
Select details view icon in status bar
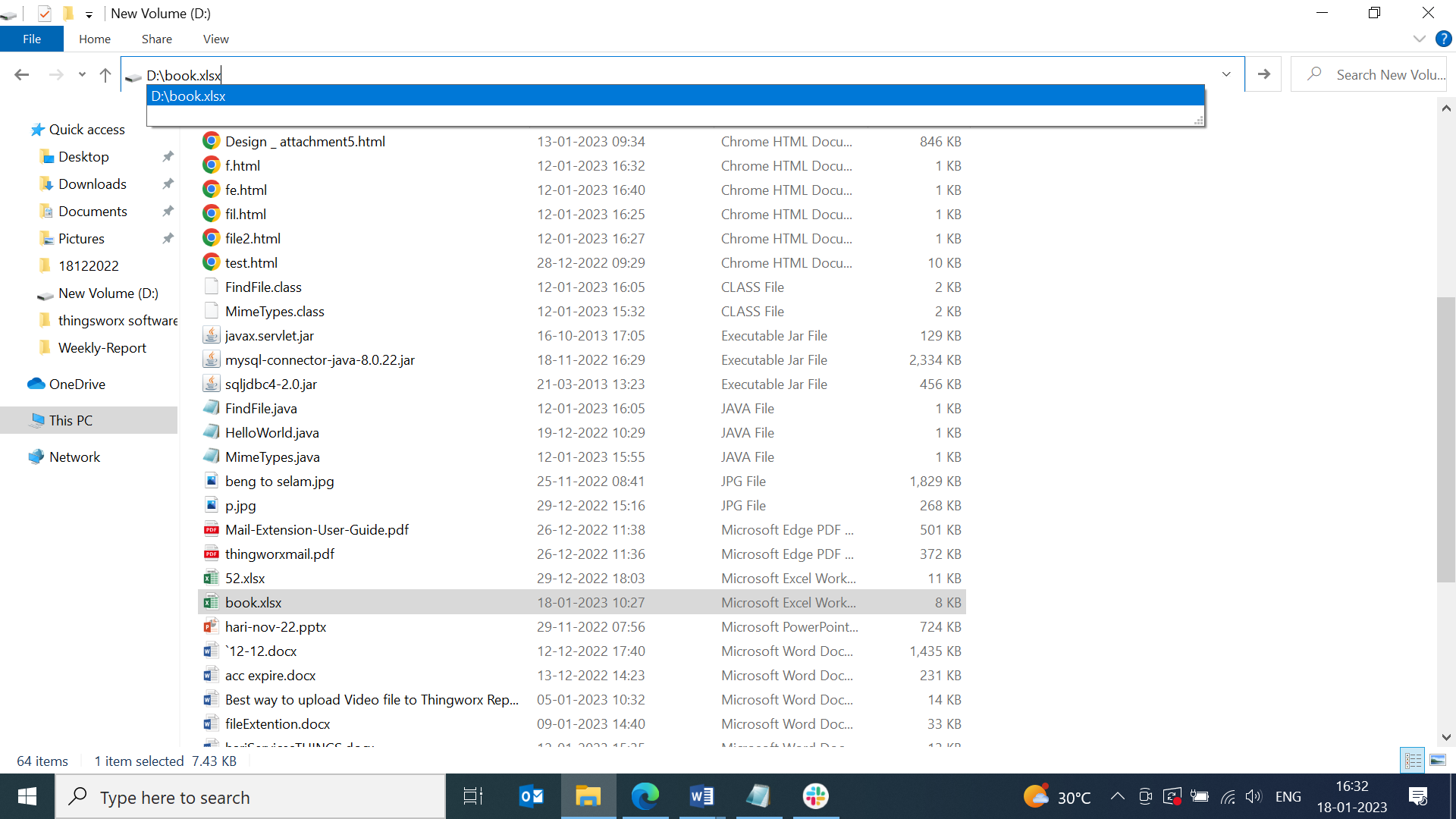pos(1412,760)
